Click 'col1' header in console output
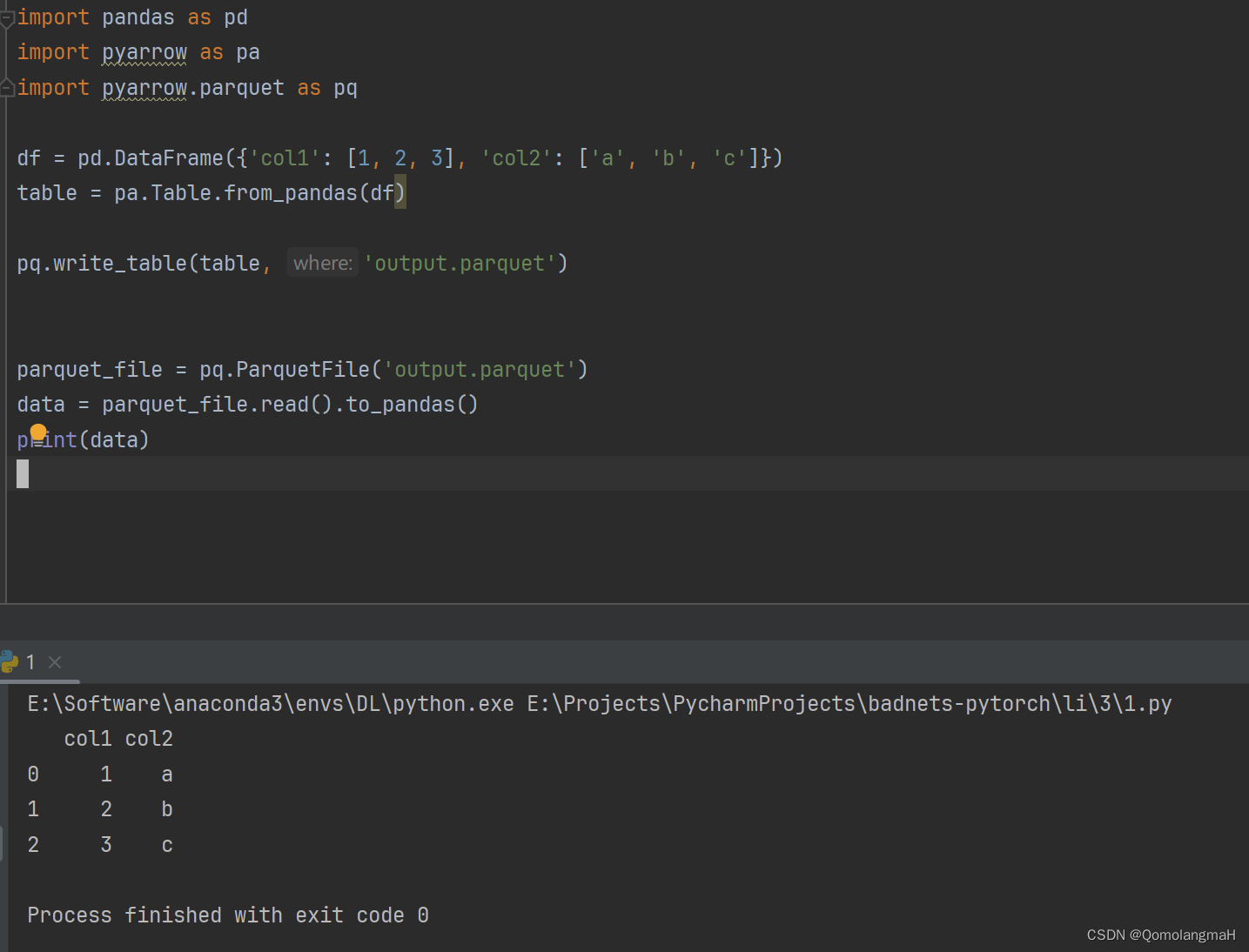Image resolution: width=1249 pixels, height=952 pixels. point(88,739)
